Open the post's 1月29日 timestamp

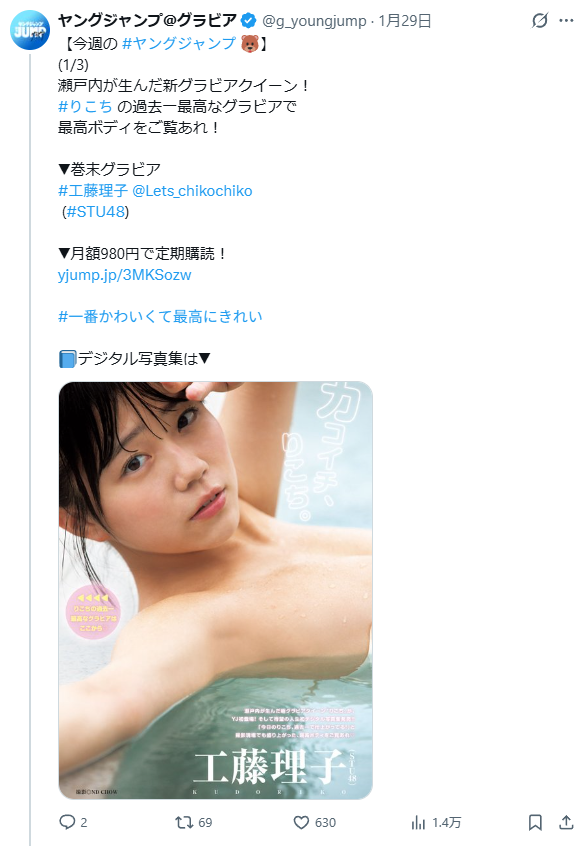pyautogui.click(x=405, y=21)
